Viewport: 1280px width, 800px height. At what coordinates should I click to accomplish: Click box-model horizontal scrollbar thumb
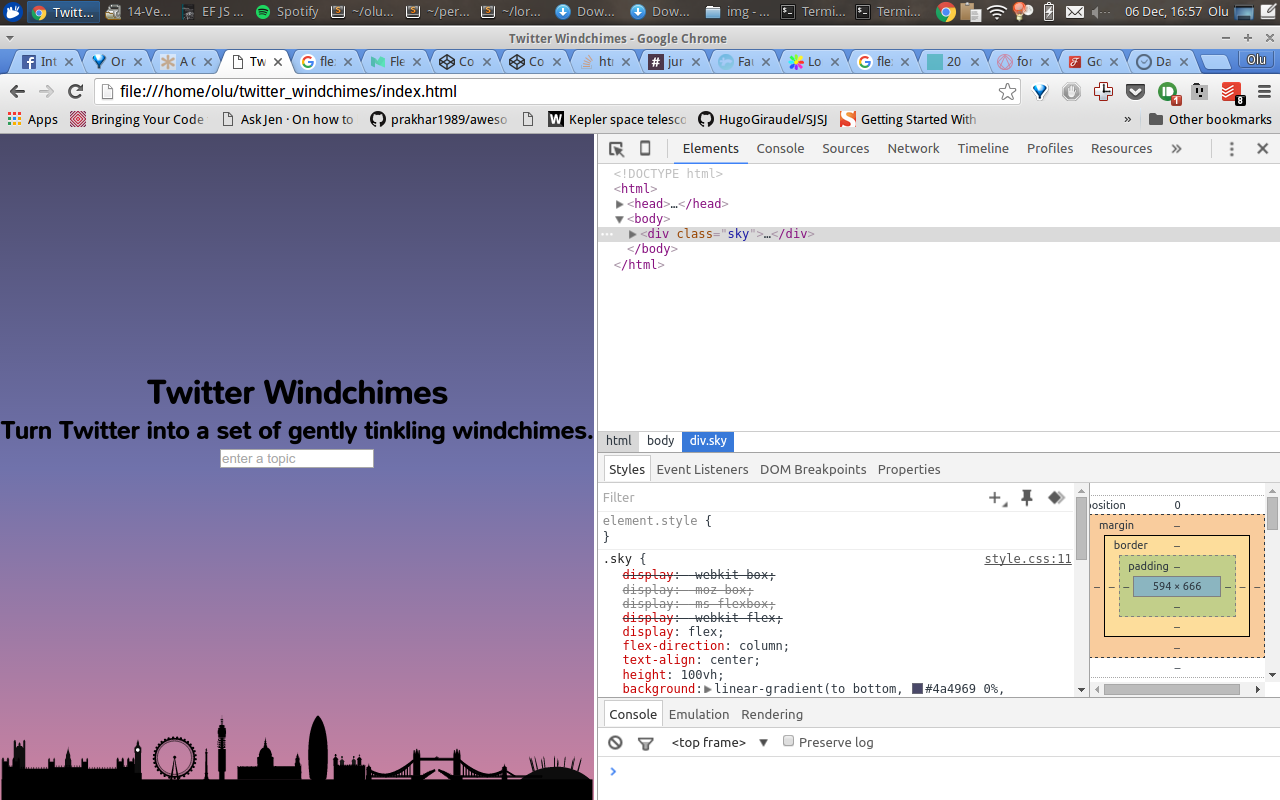[x=1172, y=689]
